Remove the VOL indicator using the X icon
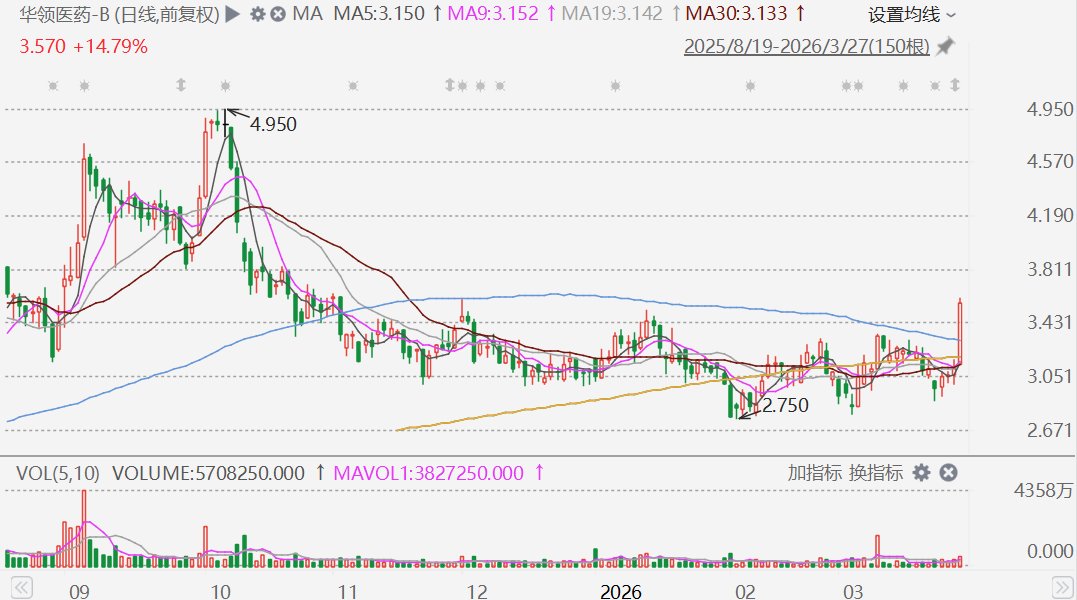Screen dimensions: 1077x600 tap(948, 473)
